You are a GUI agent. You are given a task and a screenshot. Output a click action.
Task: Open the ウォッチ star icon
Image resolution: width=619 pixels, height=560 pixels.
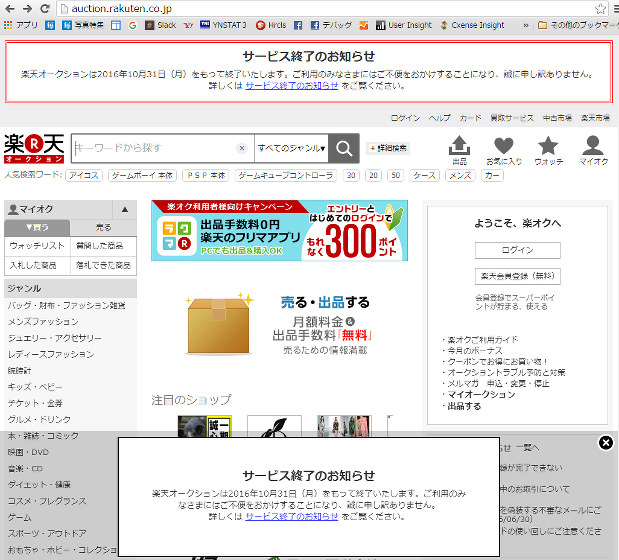[548, 150]
